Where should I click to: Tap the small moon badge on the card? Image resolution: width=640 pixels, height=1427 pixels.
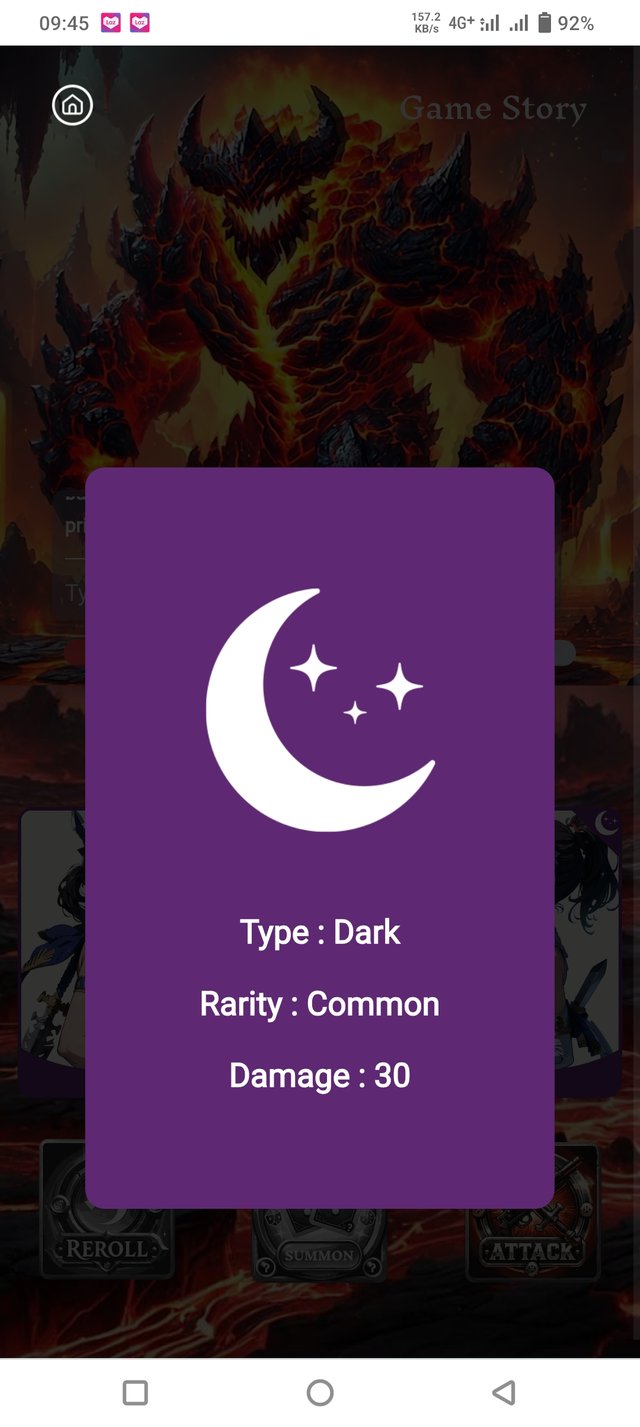pos(606,823)
